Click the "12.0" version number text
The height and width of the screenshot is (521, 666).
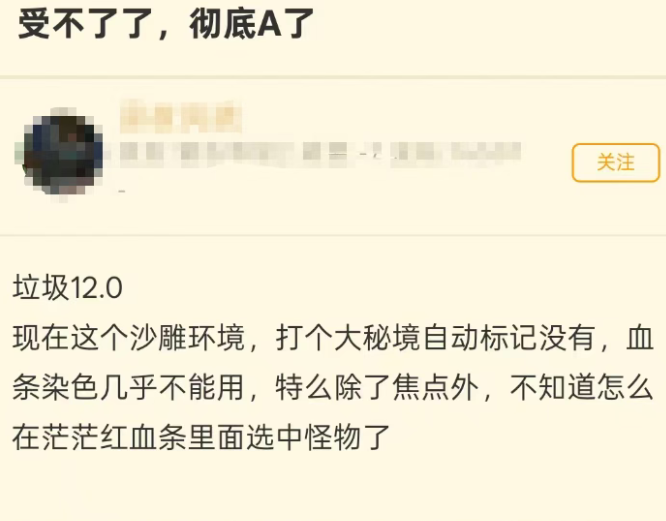(x=96, y=288)
